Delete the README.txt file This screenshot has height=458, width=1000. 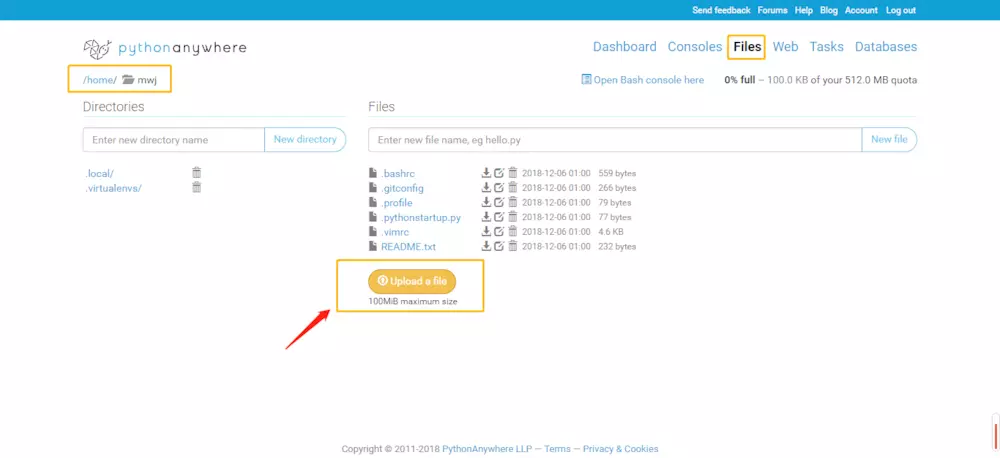point(513,246)
